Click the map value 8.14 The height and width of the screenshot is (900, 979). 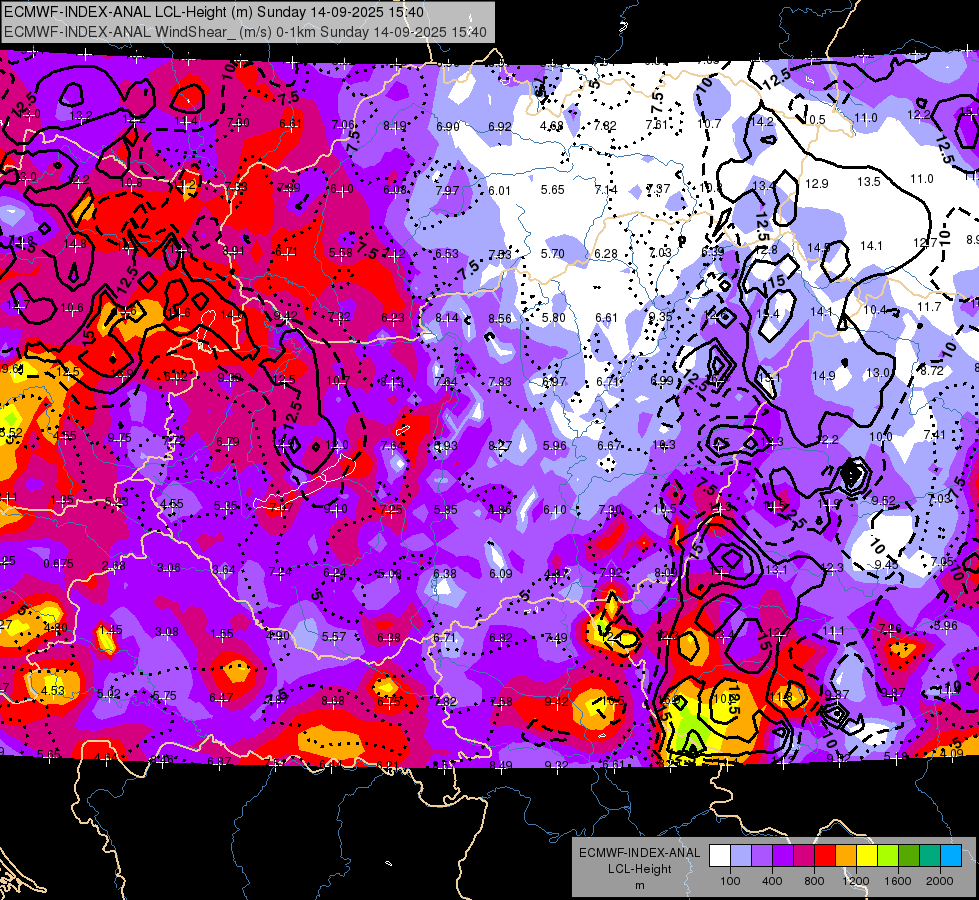[x=447, y=318]
